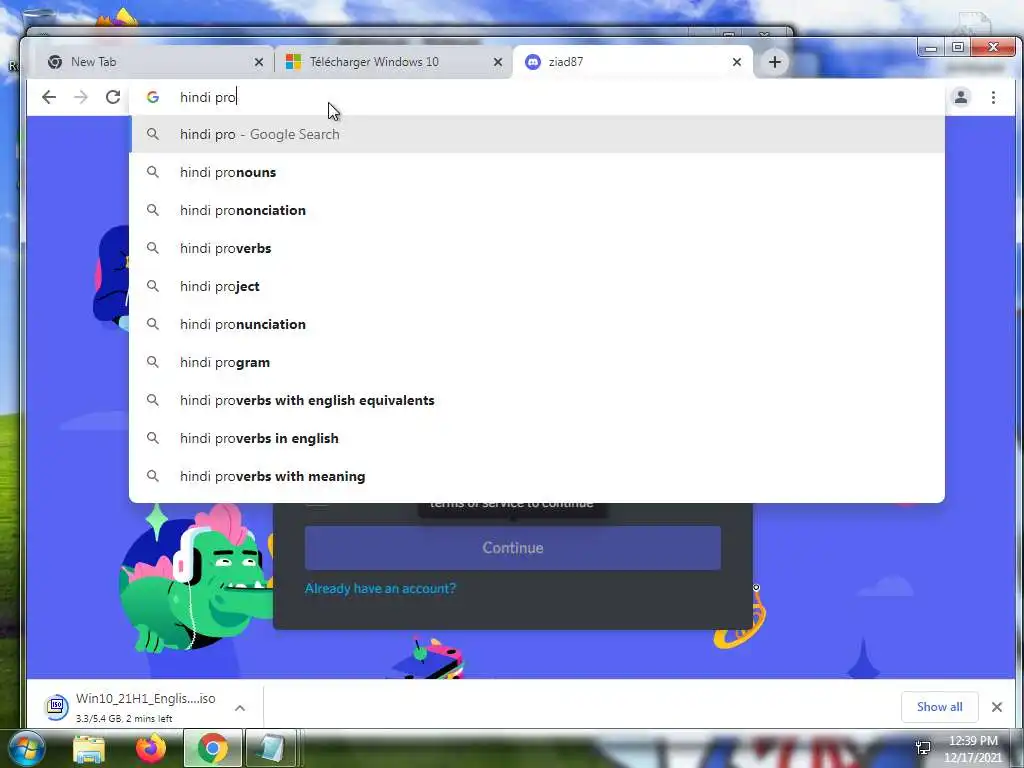Choose 'hindi proverbs in english' suggestion
This screenshot has width=1024, height=768.
(537, 438)
